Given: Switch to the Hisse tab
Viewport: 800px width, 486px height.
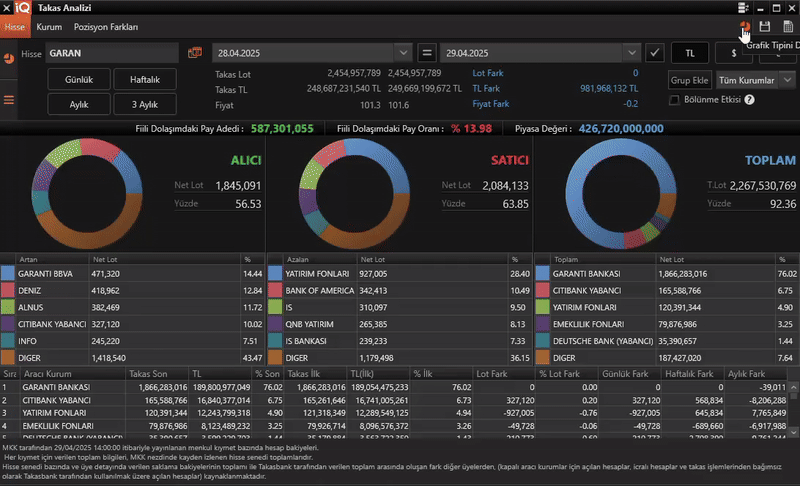Looking at the screenshot, I should (15, 27).
